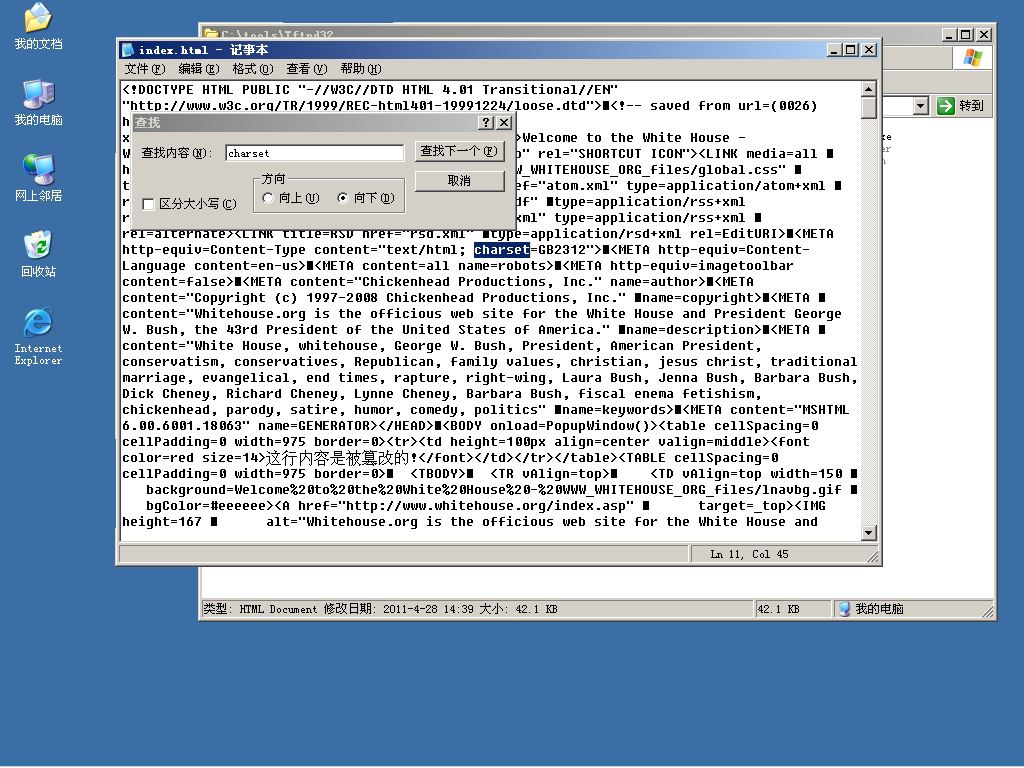Screen dimensions: 1024x768
Task: Click the 取消 button in Find dialog
Action: pyautogui.click(x=460, y=181)
